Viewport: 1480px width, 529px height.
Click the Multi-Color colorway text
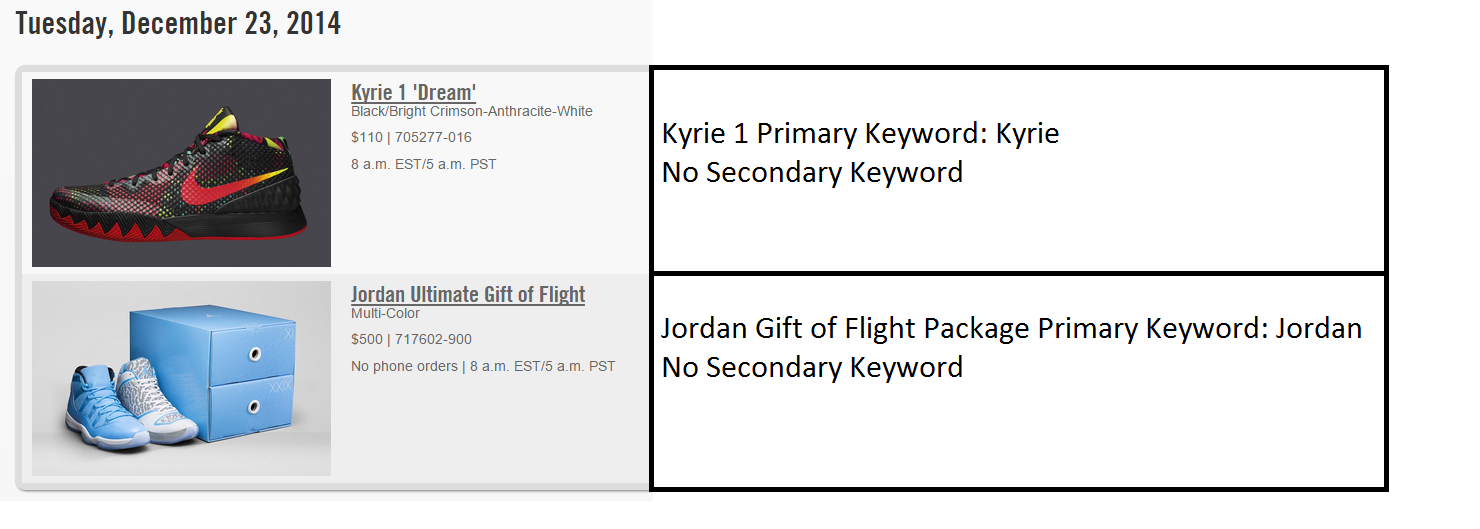(385, 313)
